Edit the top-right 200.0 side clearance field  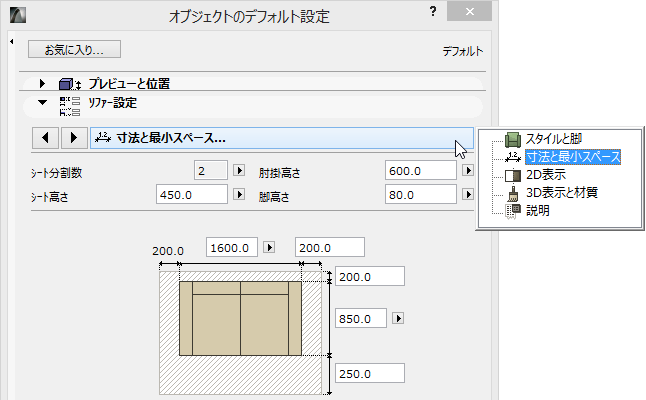(x=330, y=248)
